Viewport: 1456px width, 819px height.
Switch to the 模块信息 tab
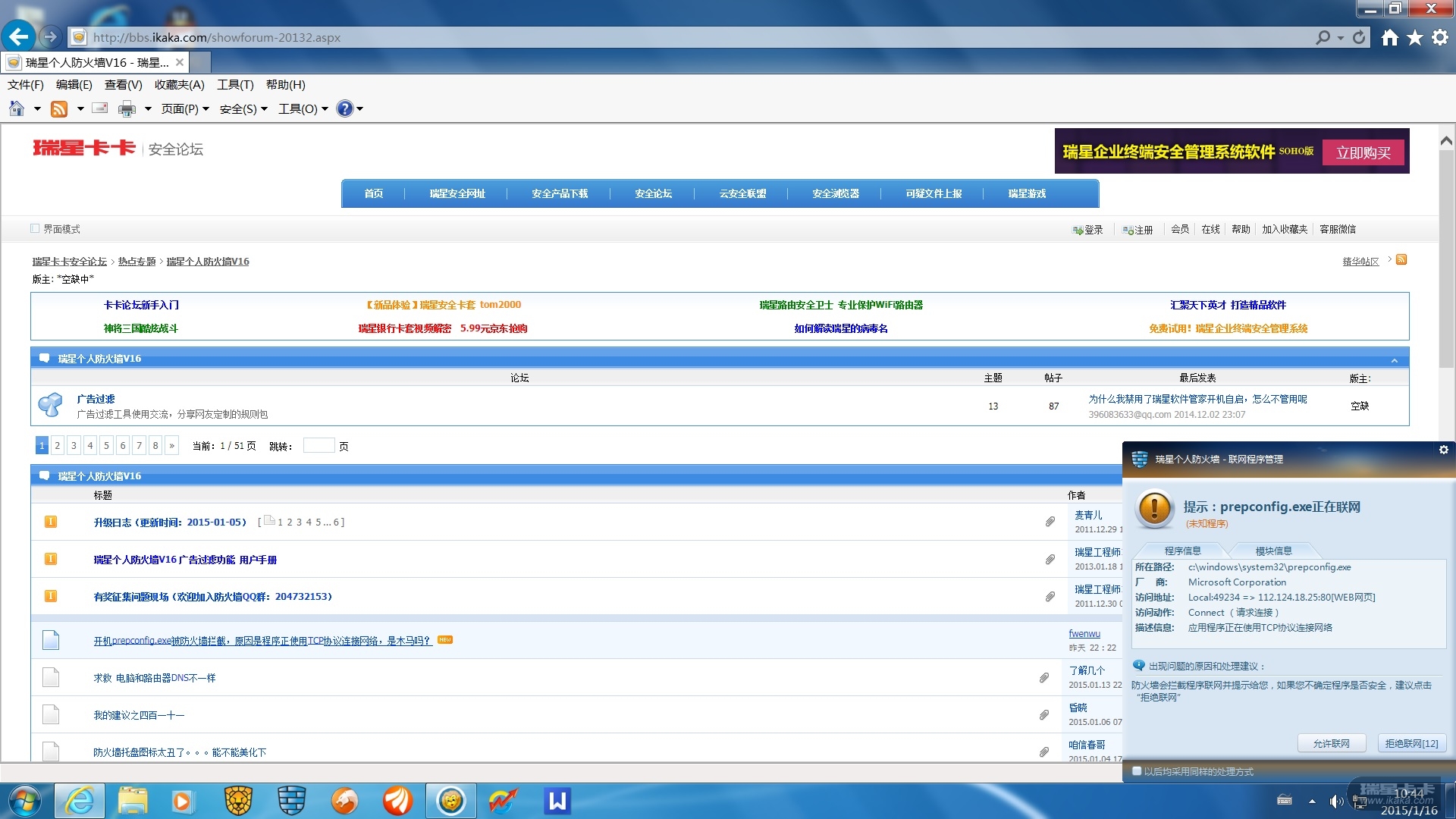point(1273,551)
